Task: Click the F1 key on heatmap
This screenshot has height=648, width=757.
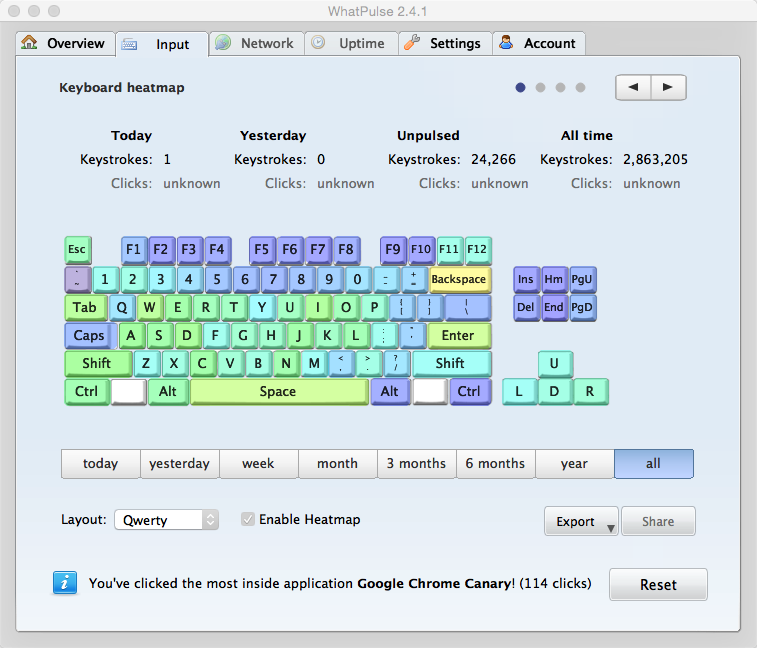Action: (134, 250)
